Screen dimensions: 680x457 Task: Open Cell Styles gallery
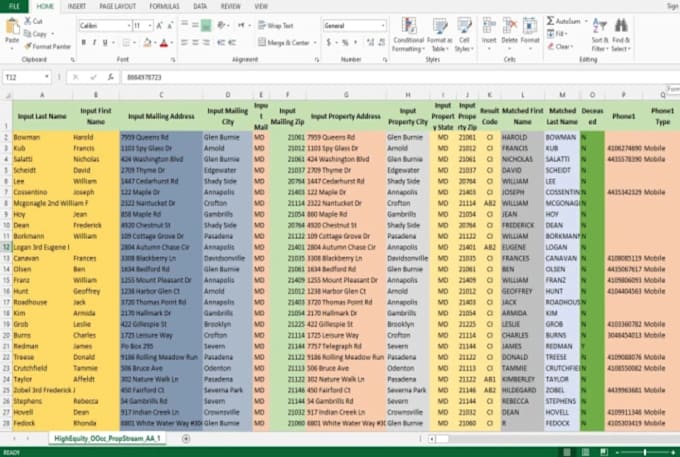coord(464,35)
